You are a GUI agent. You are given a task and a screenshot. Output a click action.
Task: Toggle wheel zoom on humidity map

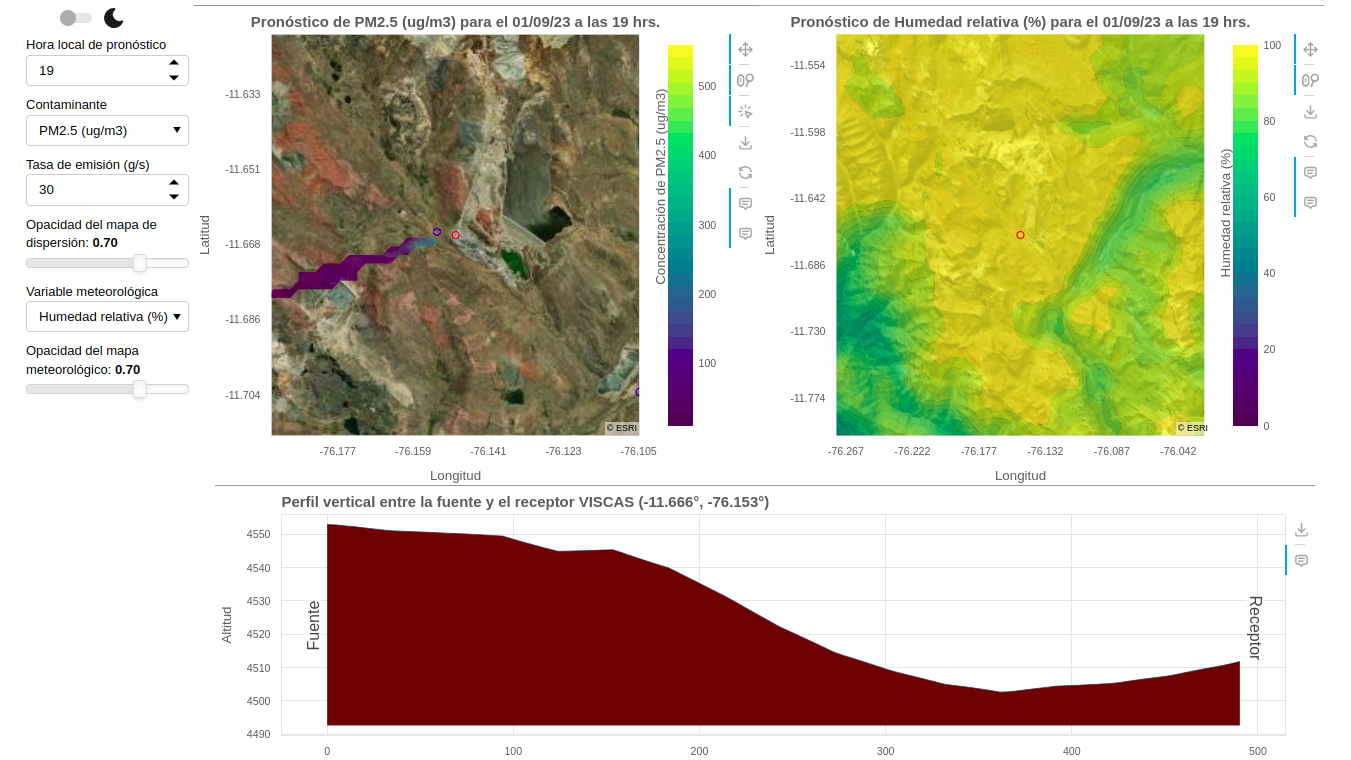1310,81
